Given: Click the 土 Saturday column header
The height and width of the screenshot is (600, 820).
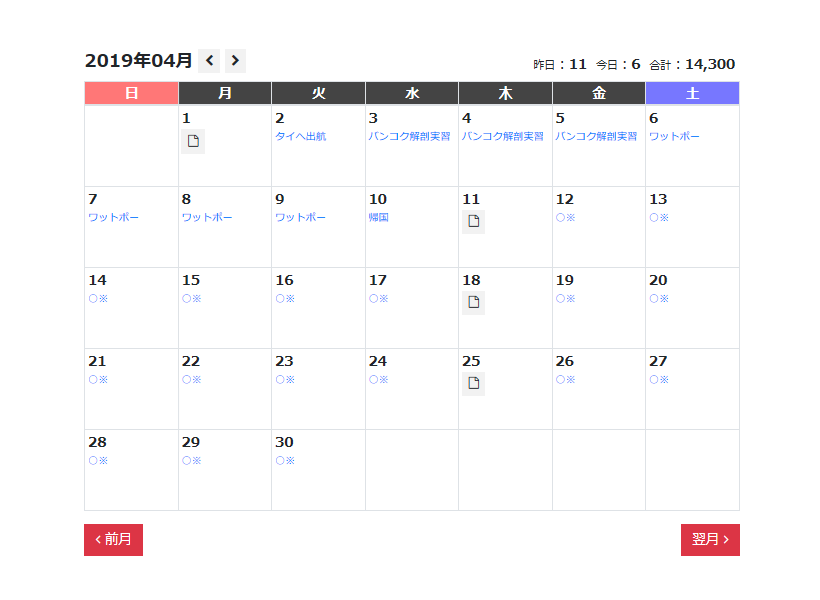Looking at the screenshot, I should (692, 93).
